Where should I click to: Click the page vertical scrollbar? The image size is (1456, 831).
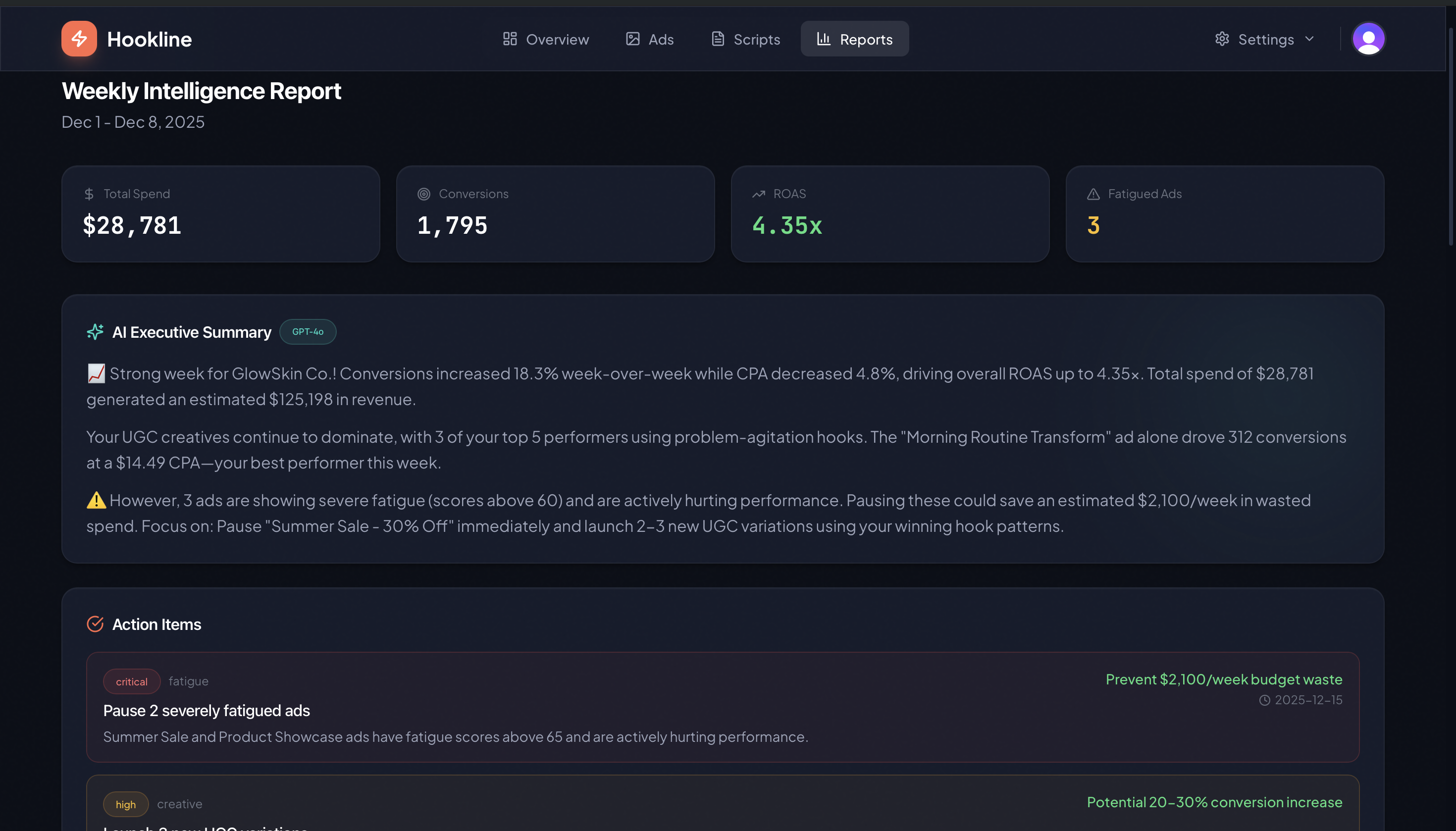click(1450, 137)
